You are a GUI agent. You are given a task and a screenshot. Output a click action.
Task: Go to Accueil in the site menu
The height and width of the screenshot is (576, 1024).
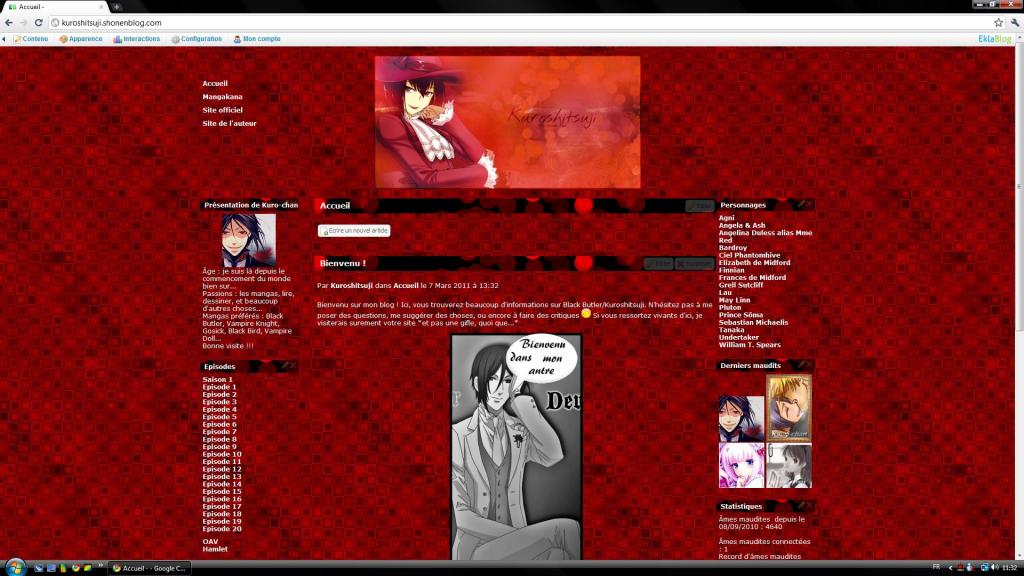(215, 84)
